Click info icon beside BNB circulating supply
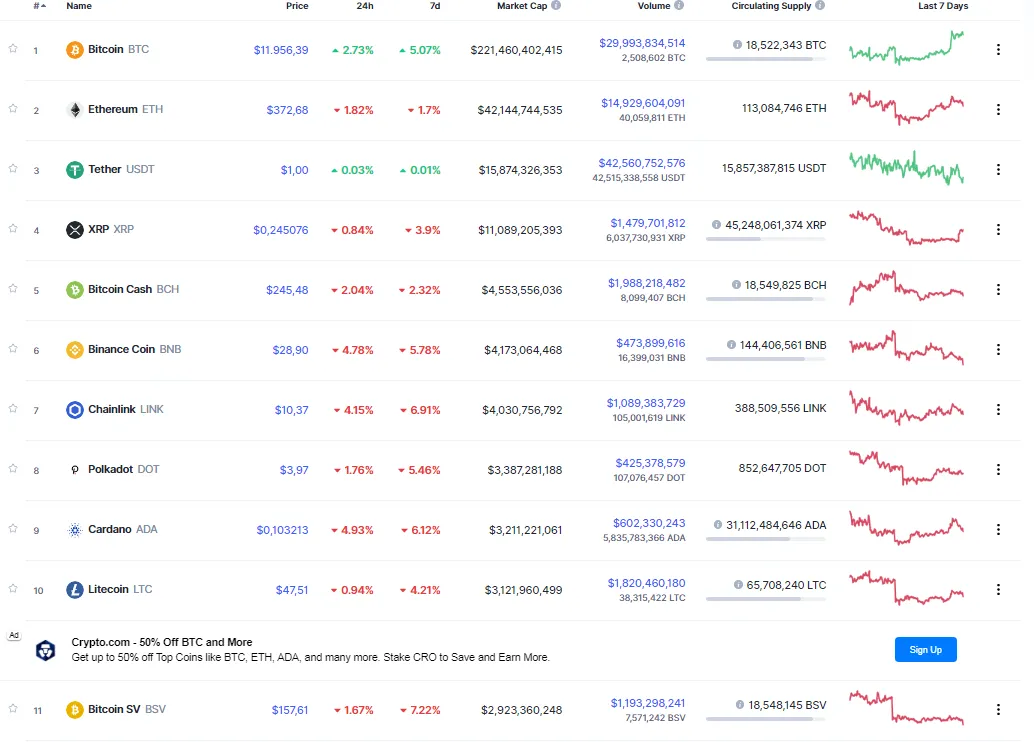Screen dimensions: 1034x742 [731, 345]
